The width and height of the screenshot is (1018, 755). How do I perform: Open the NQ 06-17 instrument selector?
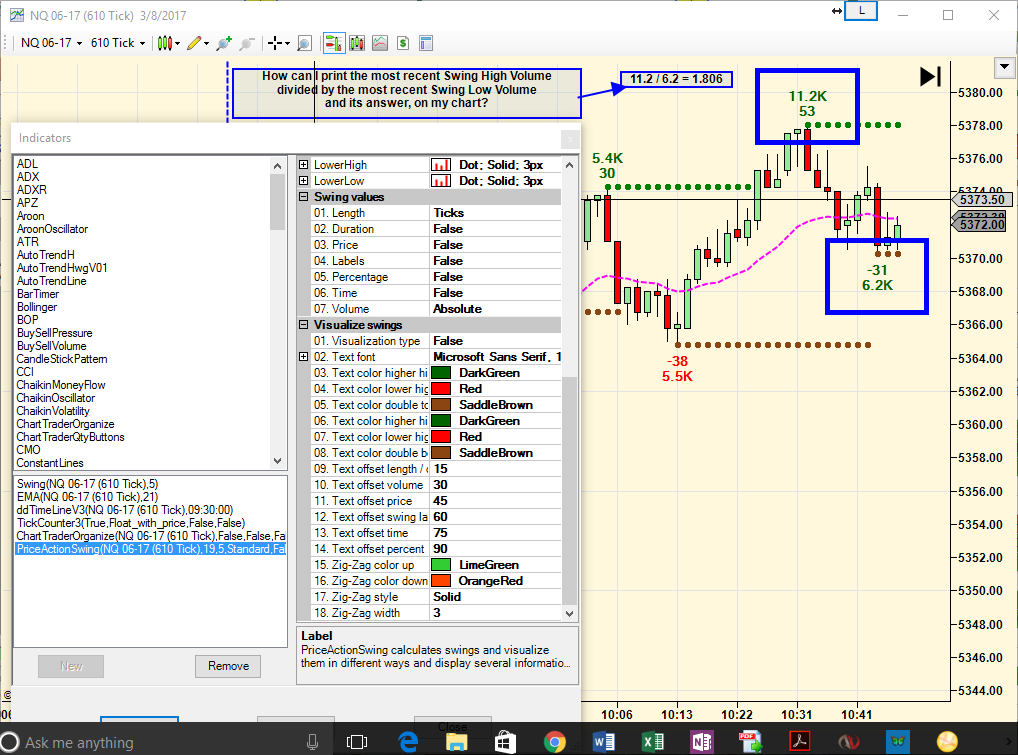(x=51, y=43)
